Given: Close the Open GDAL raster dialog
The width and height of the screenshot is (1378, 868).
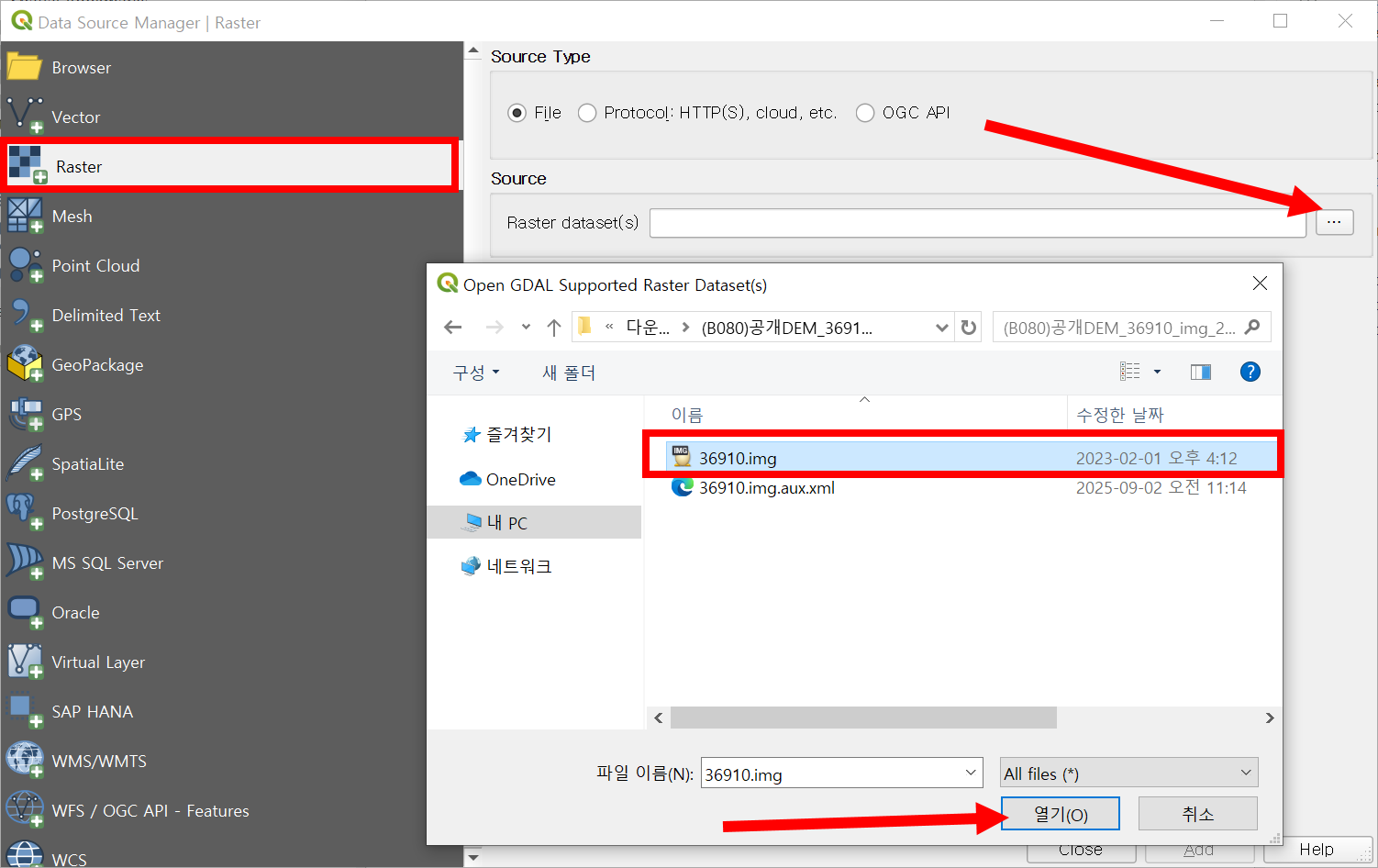Looking at the screenshot, I should [x=1260, y=284].
